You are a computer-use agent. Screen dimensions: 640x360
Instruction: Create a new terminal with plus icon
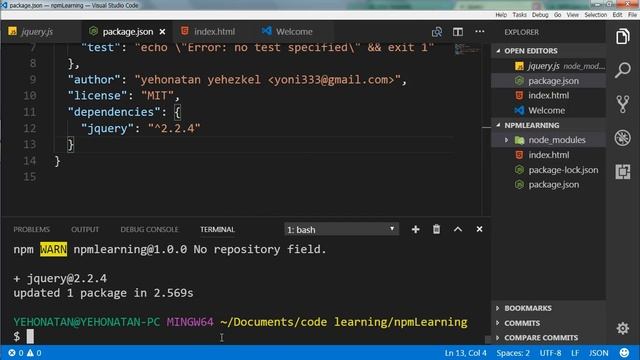point(416,229)
